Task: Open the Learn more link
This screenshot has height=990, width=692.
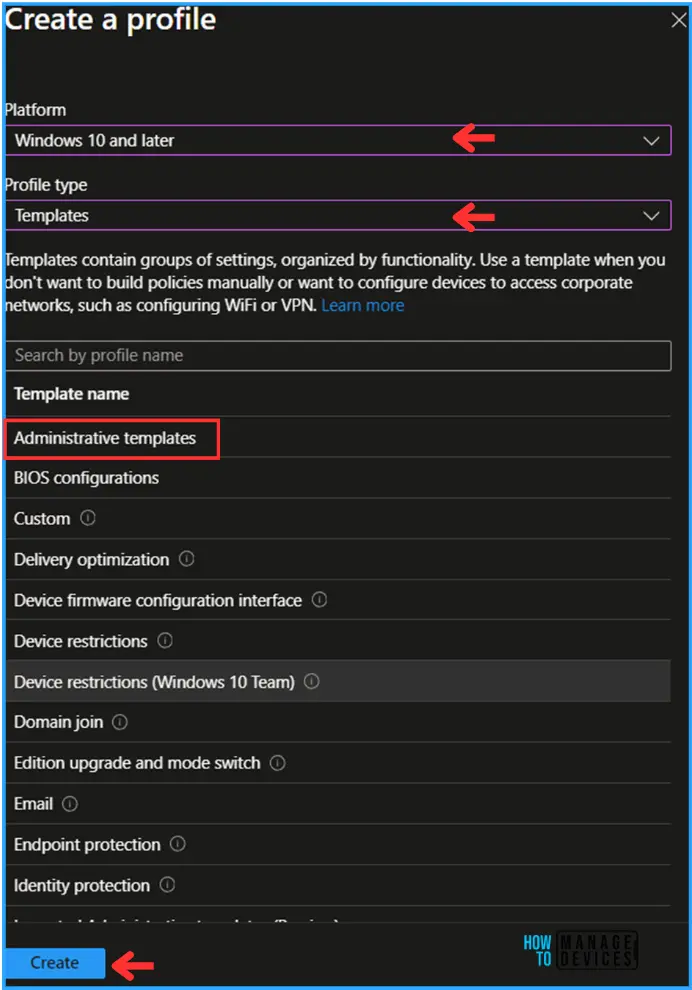Action: click(363, 305)
